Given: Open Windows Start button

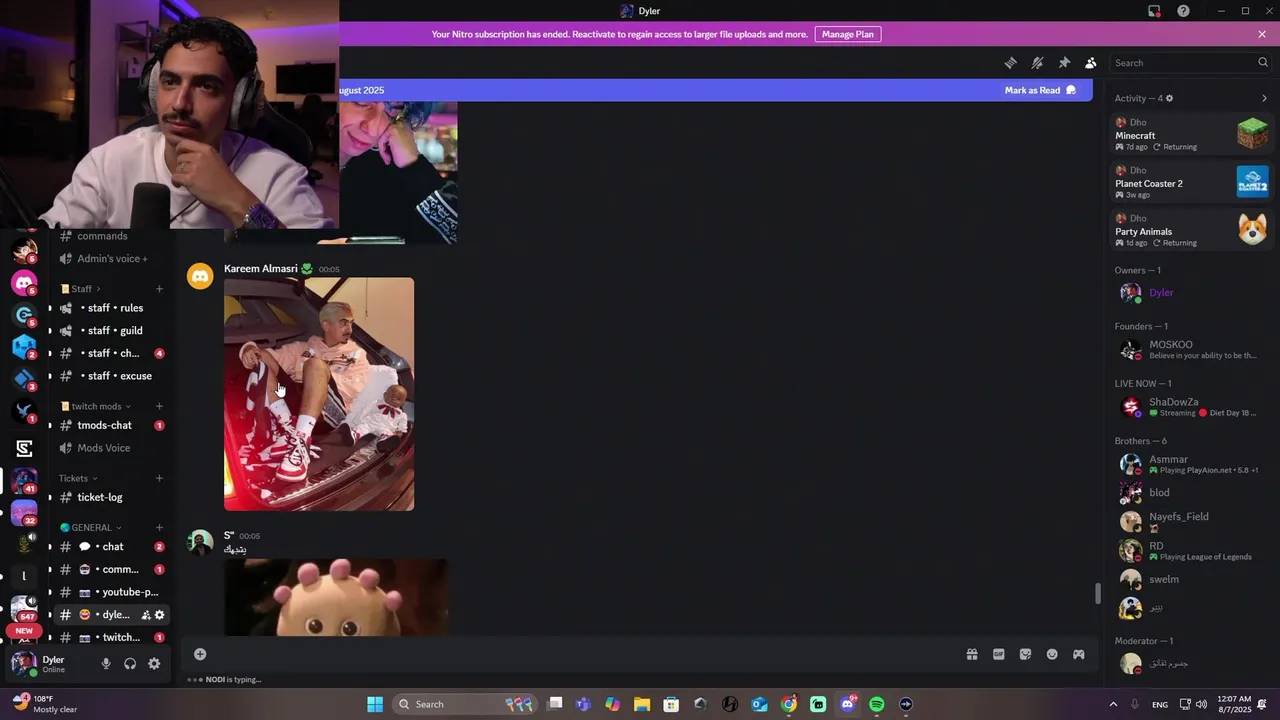Looking at the screenshot, I should [x=375, y=704].
